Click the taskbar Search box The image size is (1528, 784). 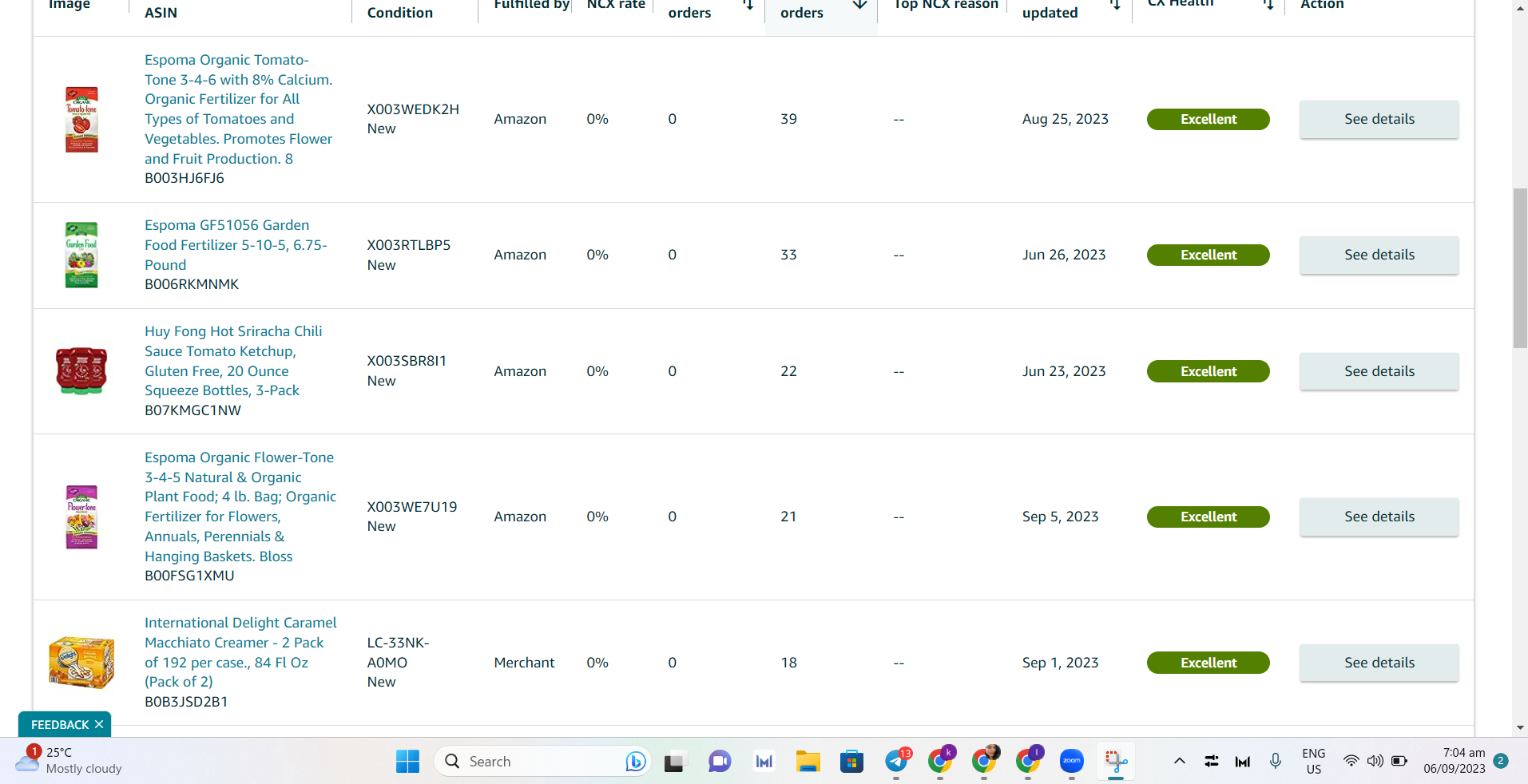tap(542, 762)
